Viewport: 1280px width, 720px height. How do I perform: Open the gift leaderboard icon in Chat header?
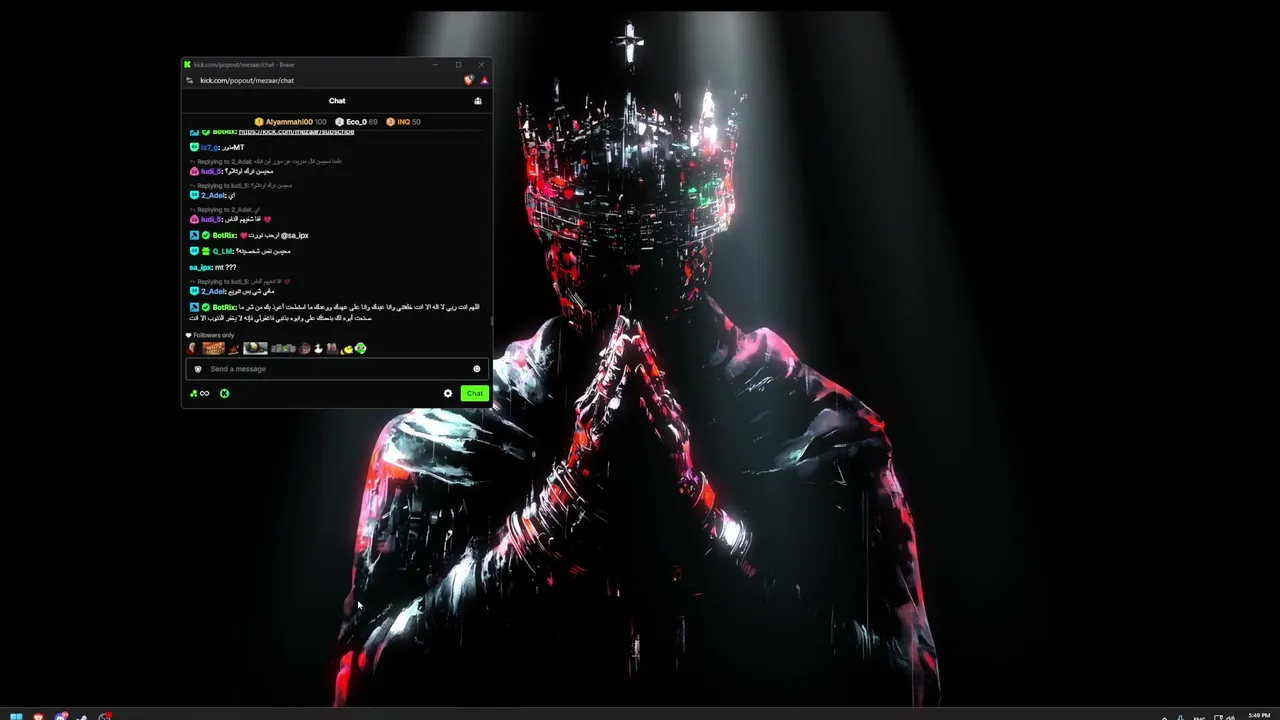[x=478, y=101]
